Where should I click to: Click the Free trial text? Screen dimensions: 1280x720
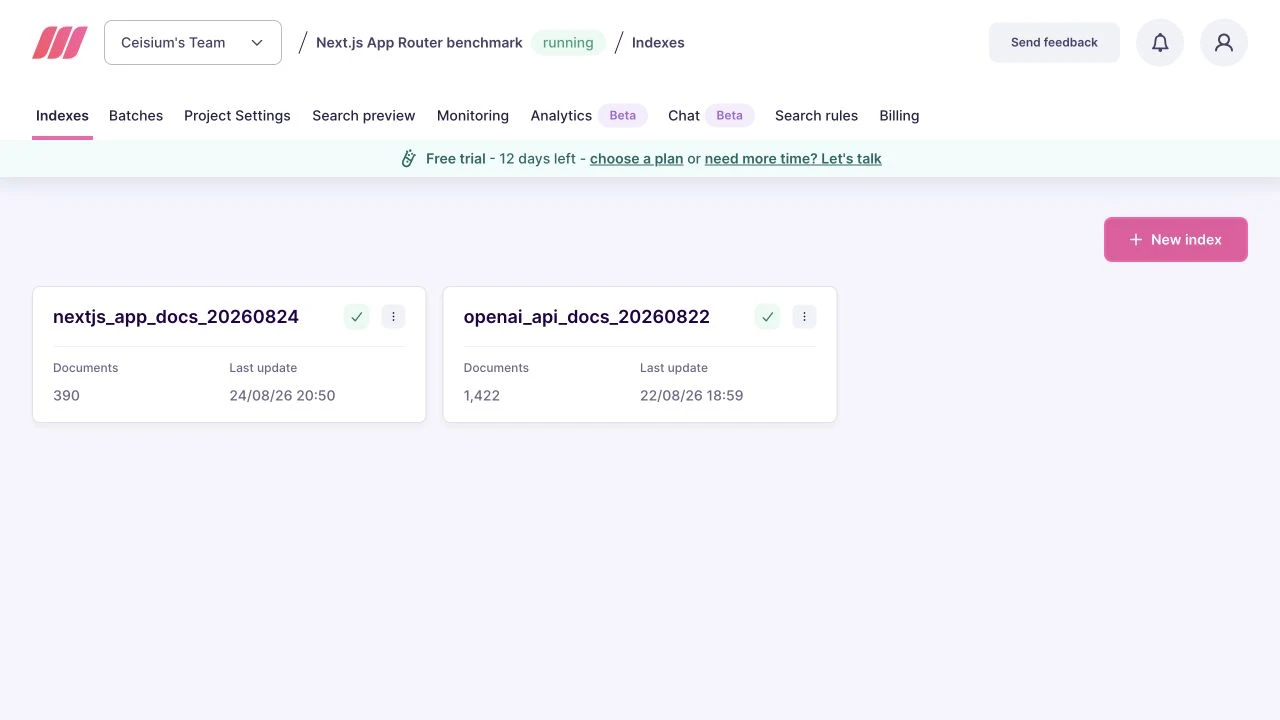456,159
